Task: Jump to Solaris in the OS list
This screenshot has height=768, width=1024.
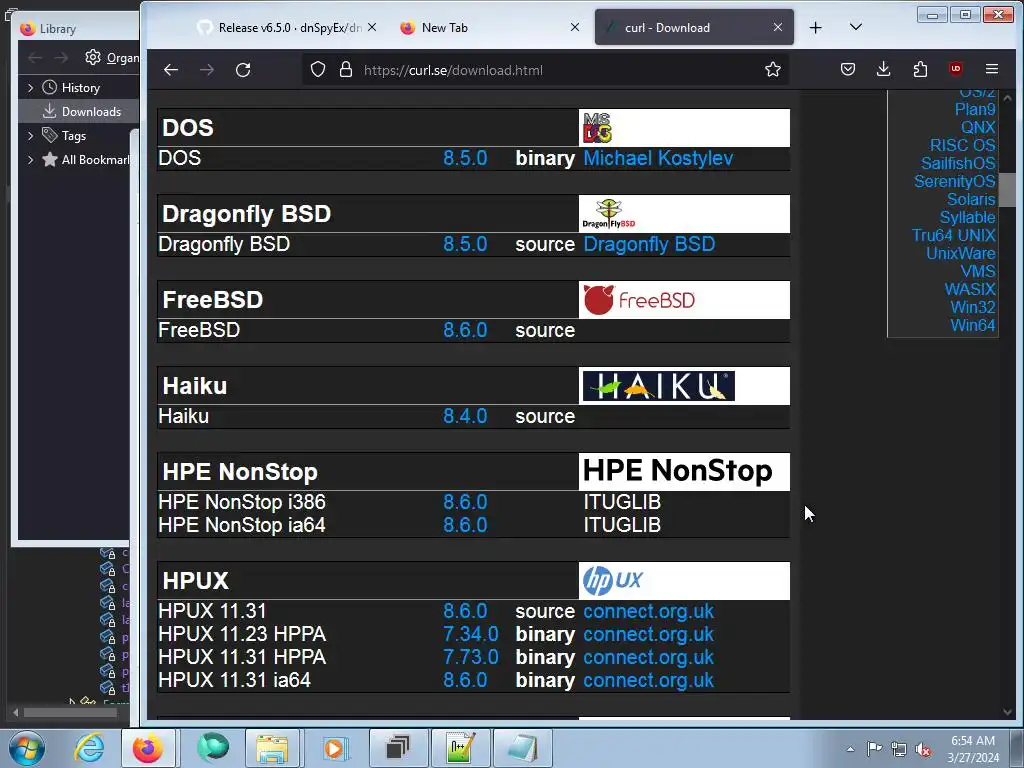Action: [971, 199]
